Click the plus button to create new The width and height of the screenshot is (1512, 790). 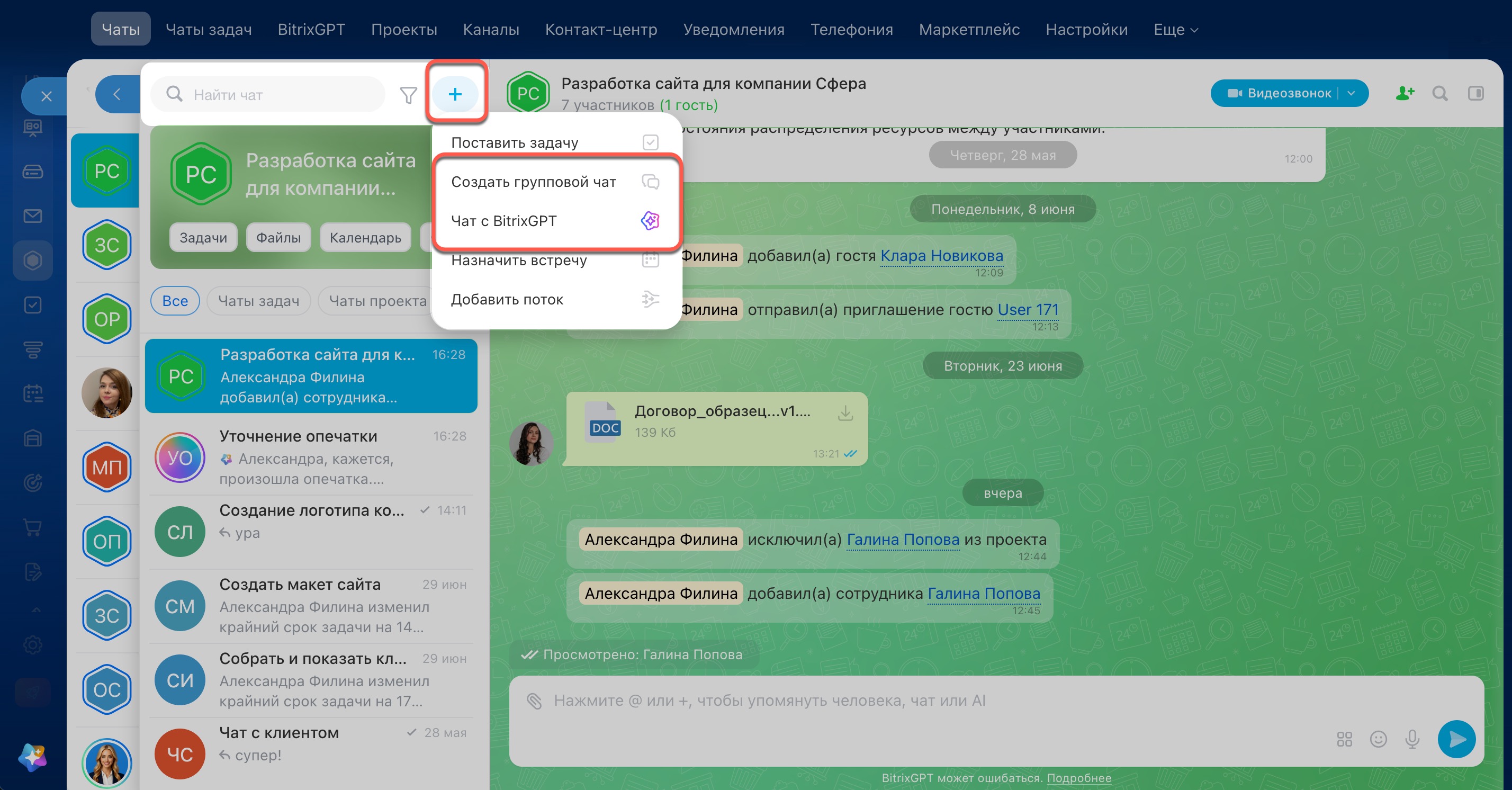[455, 94]
